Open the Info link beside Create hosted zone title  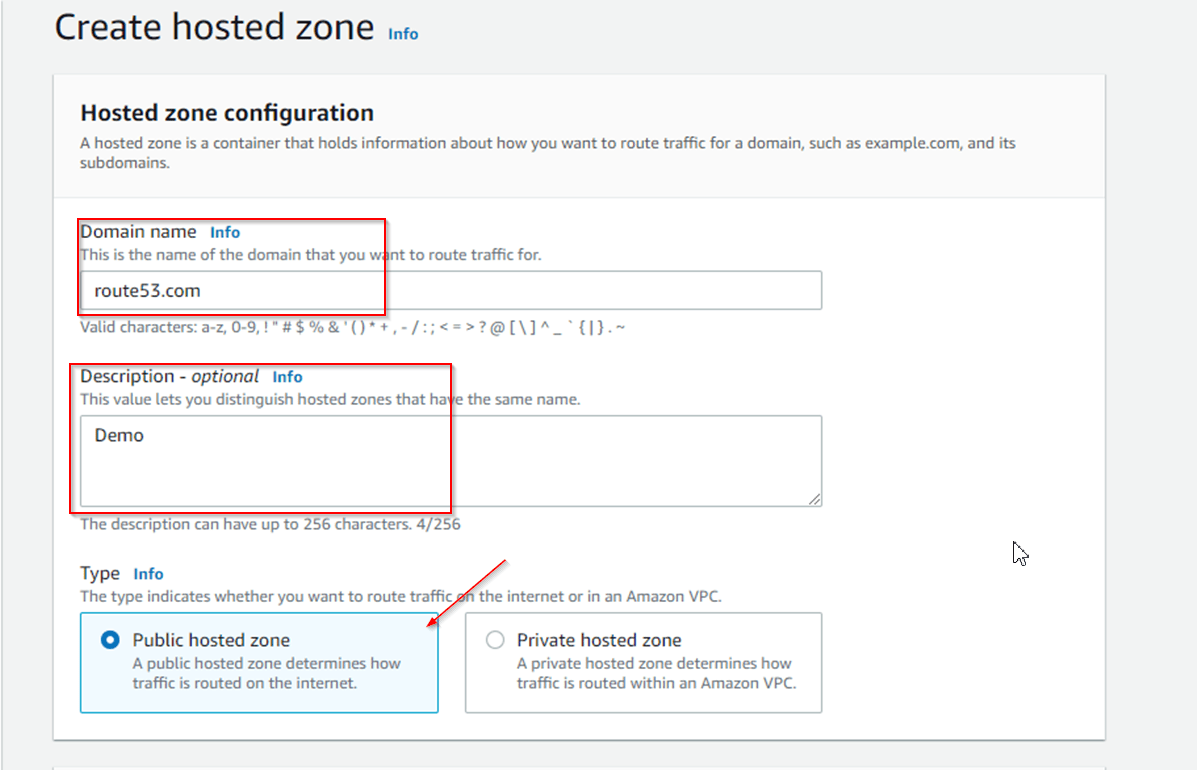[x=403, y=33]
